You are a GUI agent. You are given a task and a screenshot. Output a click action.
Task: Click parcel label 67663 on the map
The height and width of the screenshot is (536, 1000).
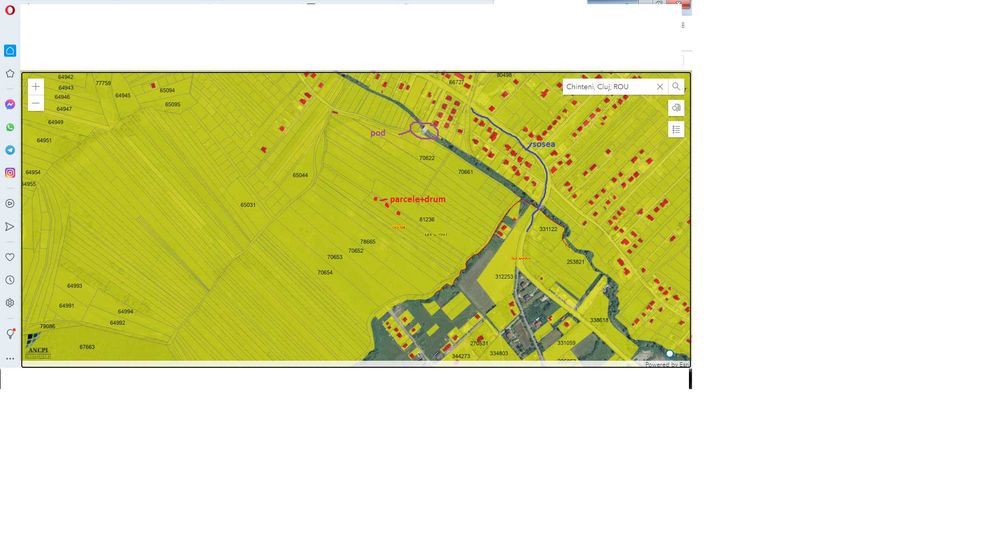click(x=87, y=347)
